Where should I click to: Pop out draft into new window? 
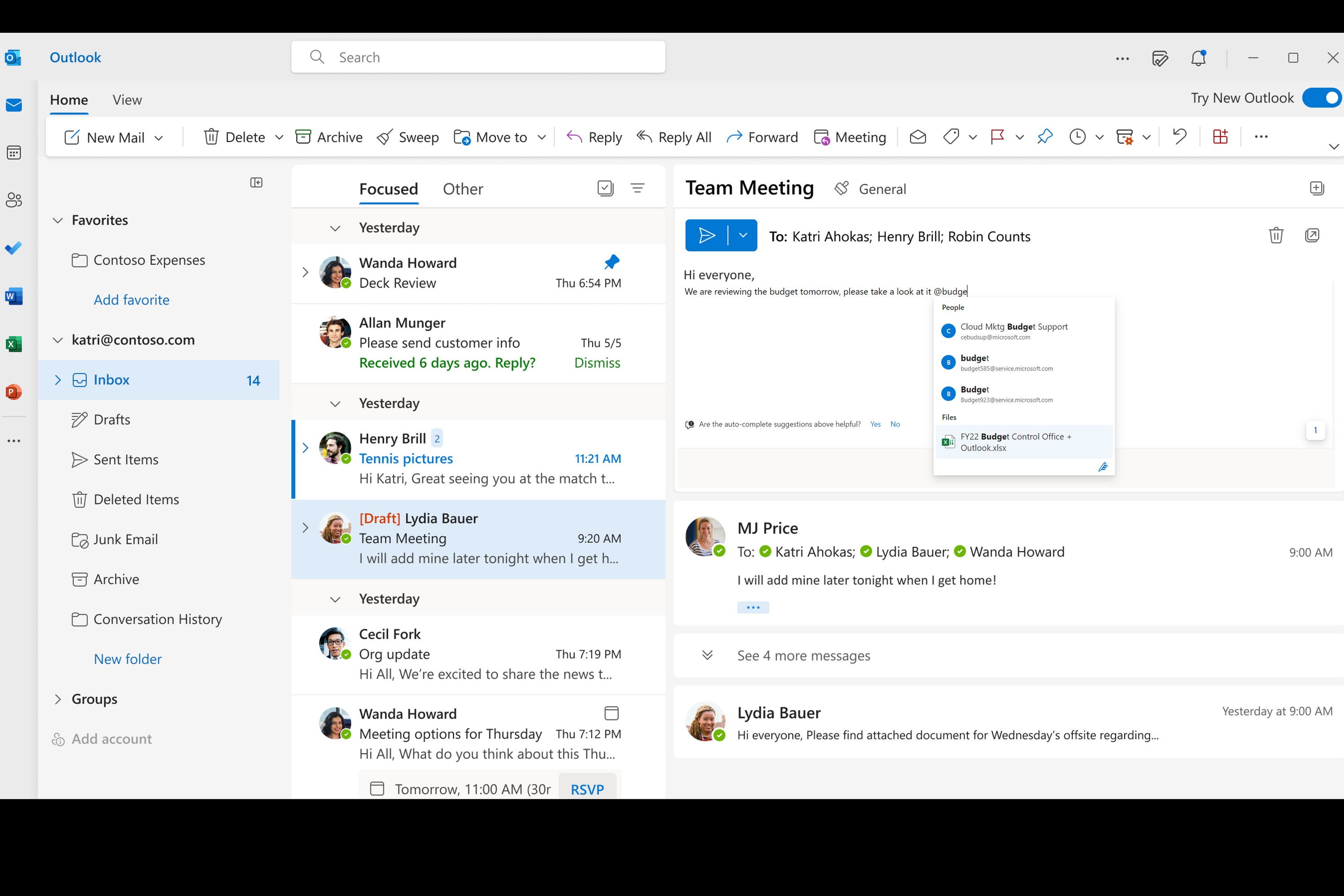coord(1312,236)
